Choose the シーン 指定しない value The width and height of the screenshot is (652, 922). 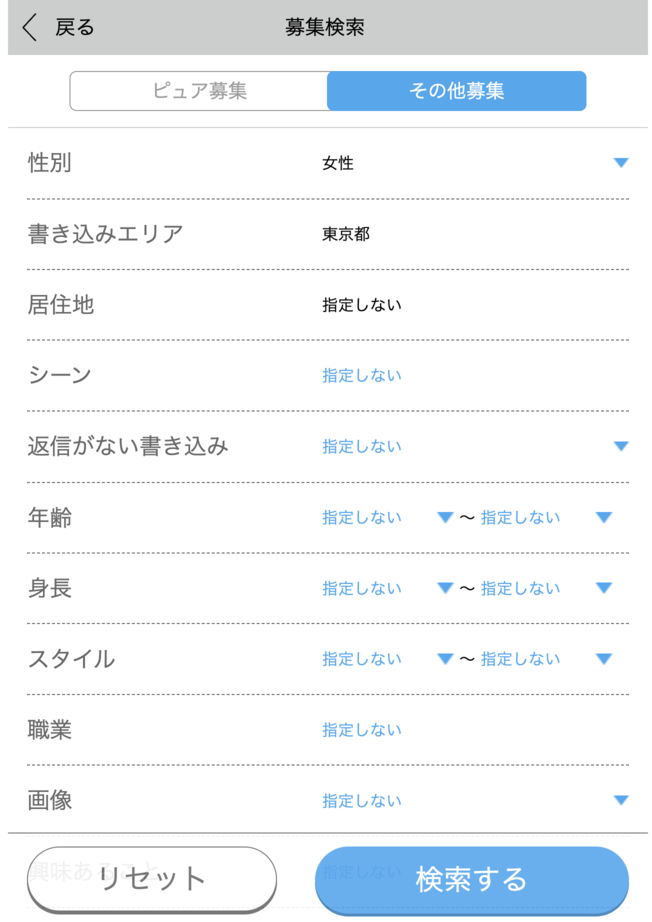coord(362,376)
